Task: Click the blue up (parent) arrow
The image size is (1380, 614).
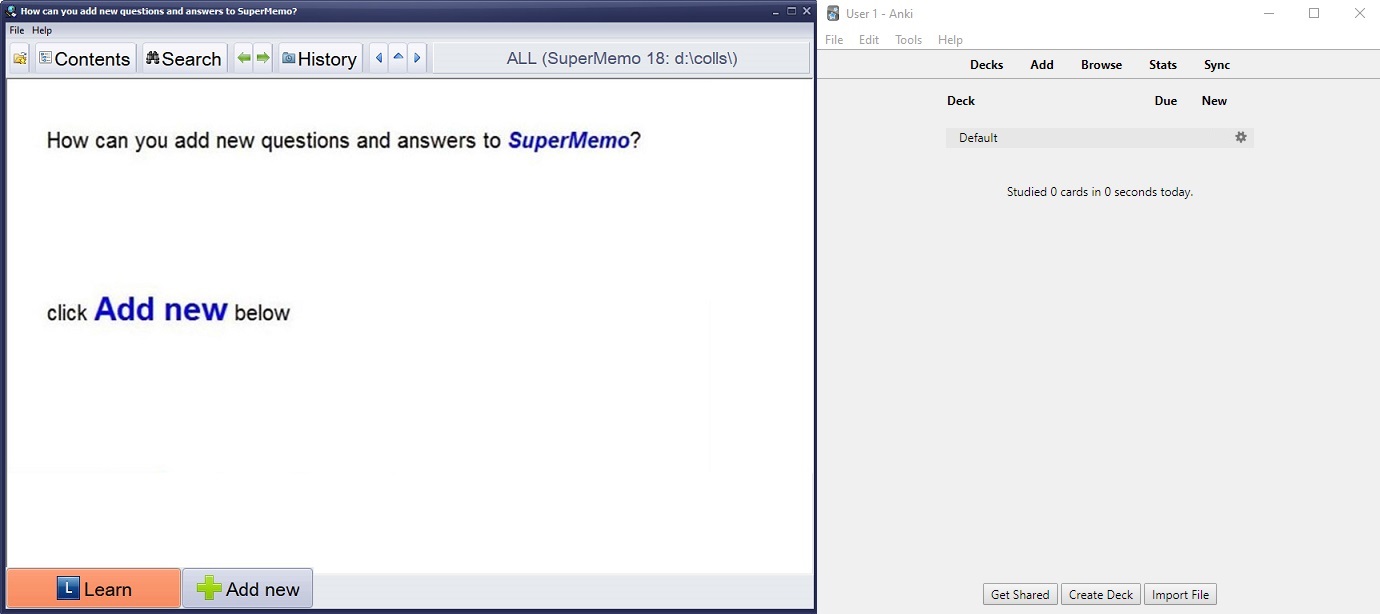Action: tap(398, 58)
